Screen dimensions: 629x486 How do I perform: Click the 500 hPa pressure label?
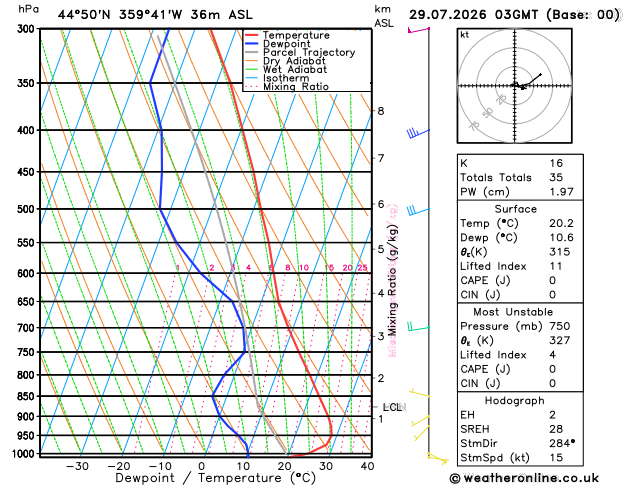click(x=28, y=209)
